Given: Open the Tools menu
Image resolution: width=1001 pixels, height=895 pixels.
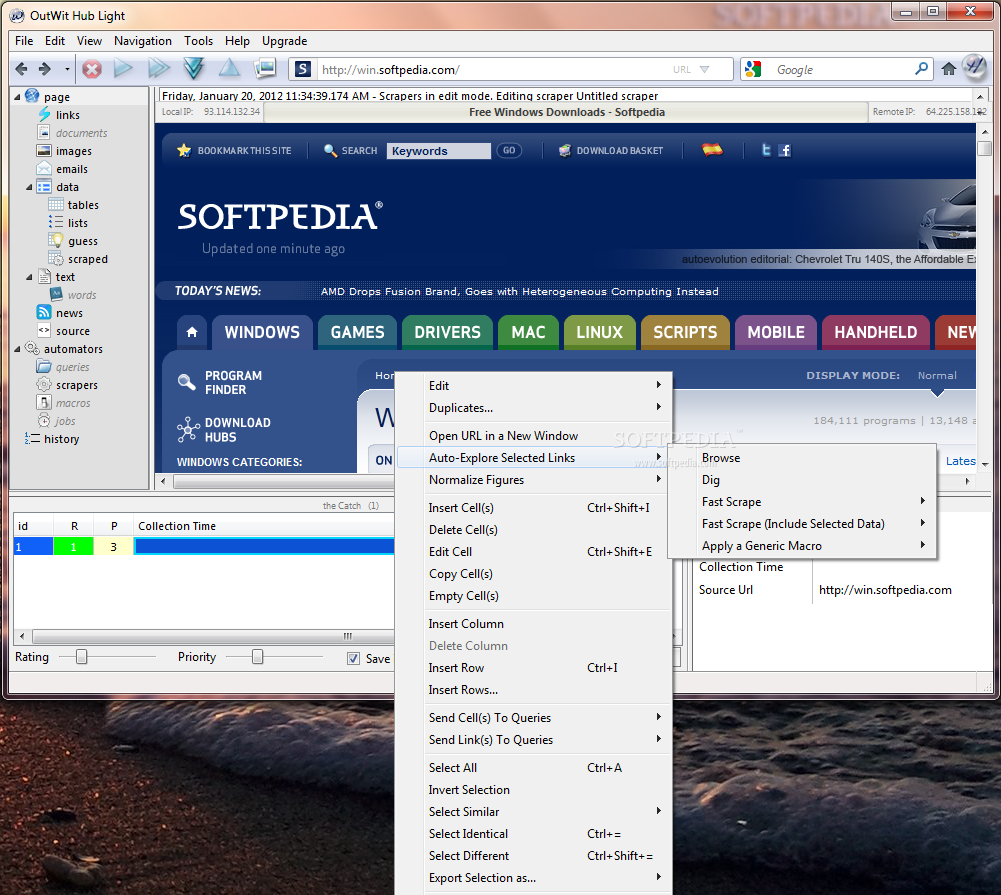Looking at the screenshot, I should [198, 41].
